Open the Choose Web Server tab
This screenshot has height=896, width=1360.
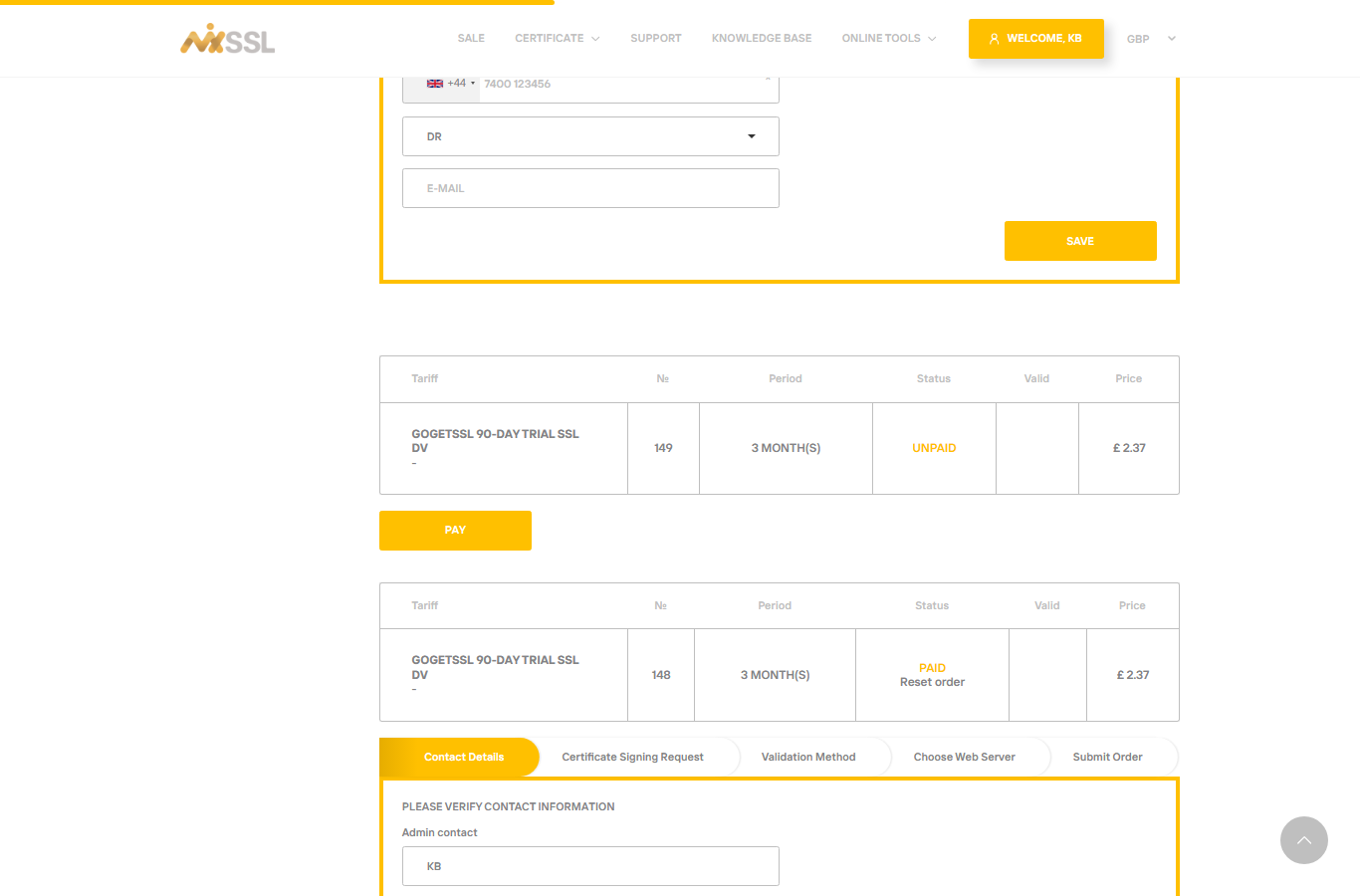coord(964,757)
